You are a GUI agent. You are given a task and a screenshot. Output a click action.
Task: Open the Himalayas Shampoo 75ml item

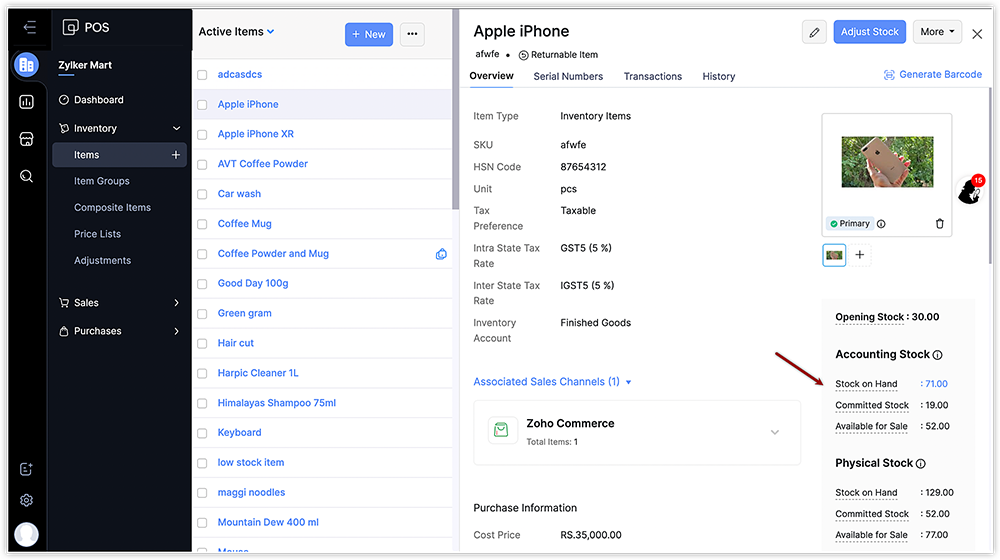point(277,403)
